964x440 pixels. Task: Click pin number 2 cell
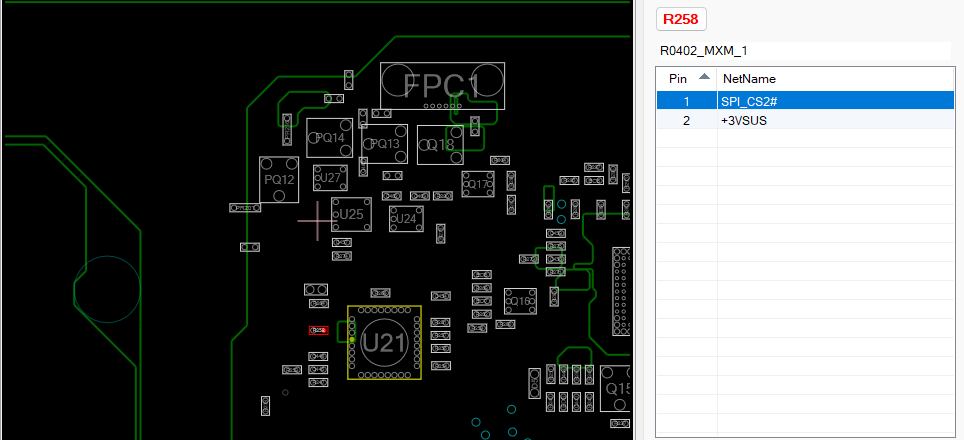pyautogui.click(x=687, y=121)
